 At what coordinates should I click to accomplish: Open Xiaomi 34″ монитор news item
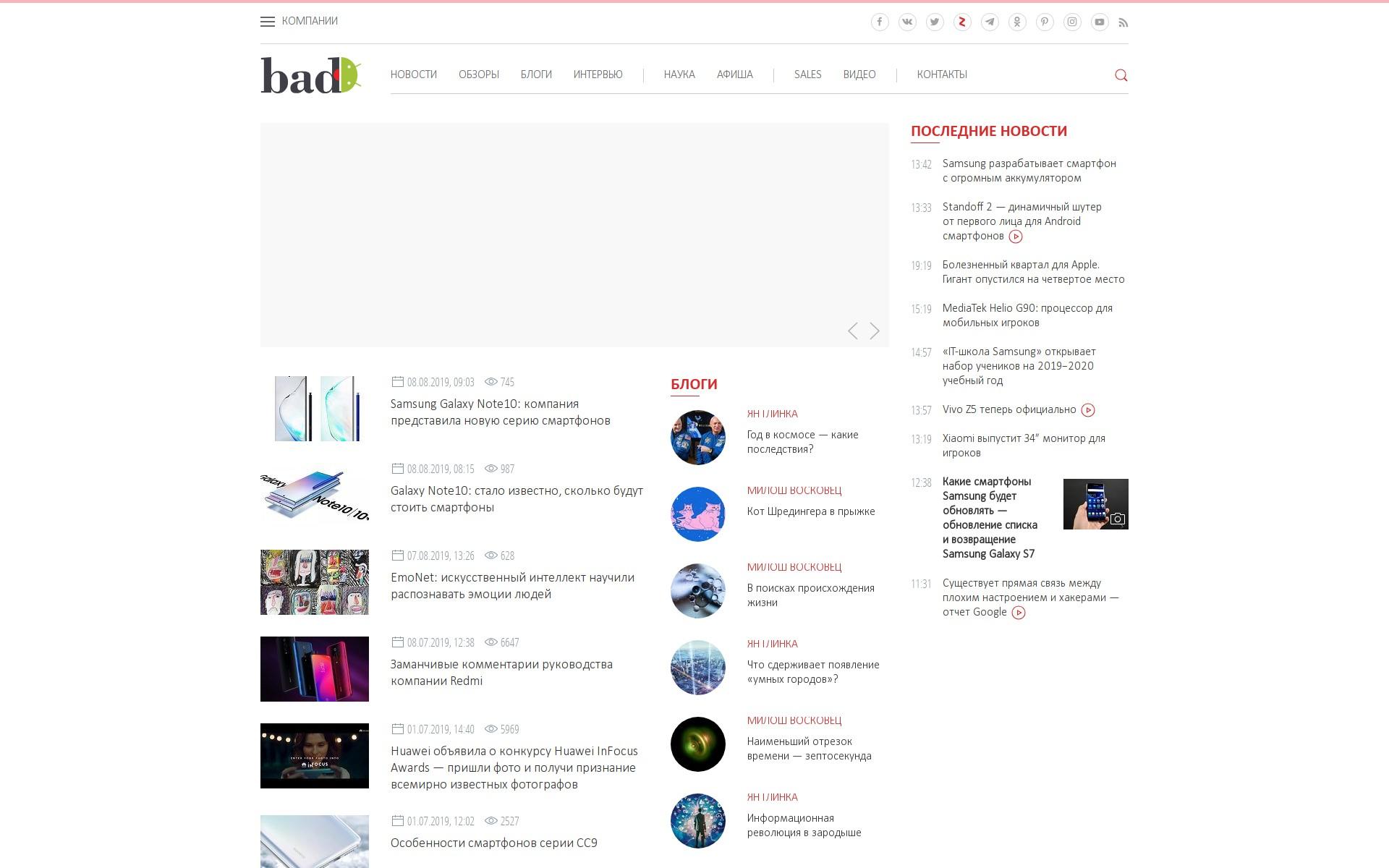click(1024, 446)
